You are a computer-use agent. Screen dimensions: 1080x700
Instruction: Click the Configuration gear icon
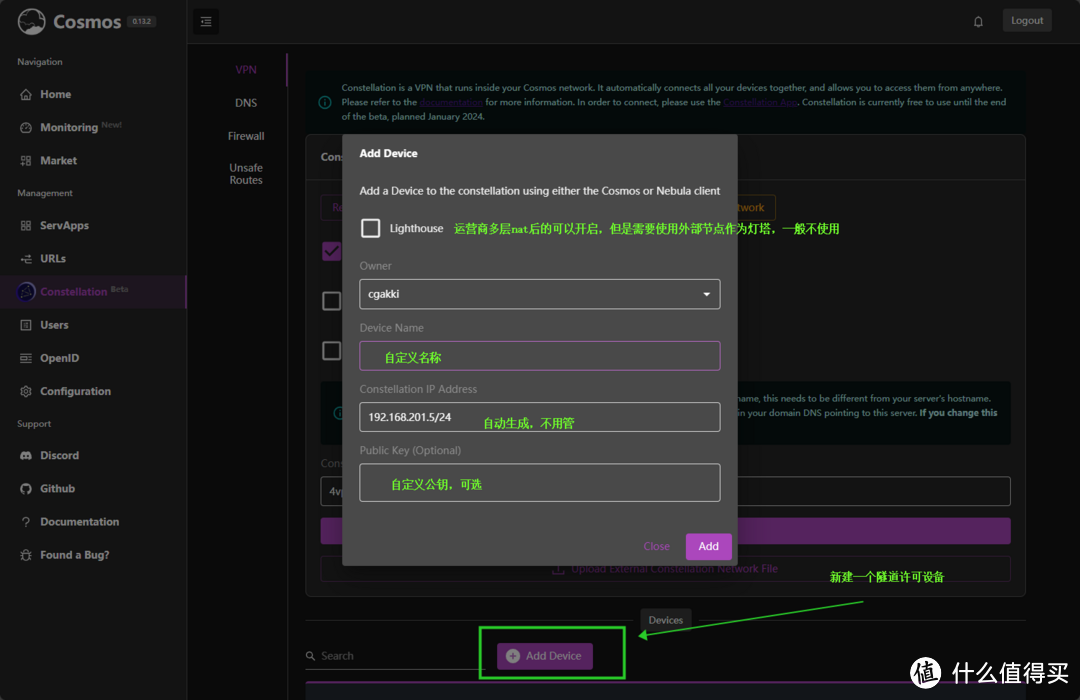pyautogui.click(x=26, y=391)
